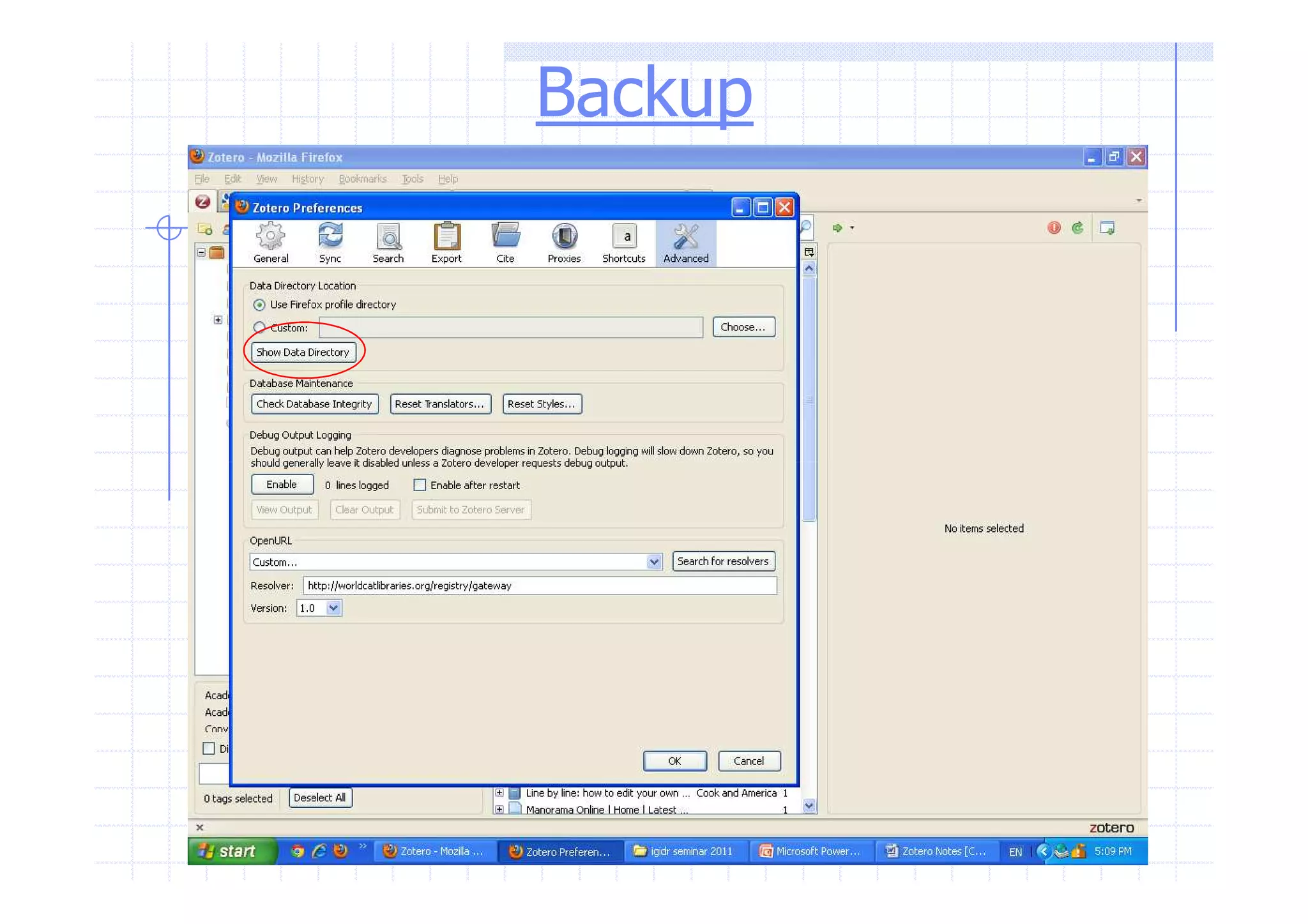Open the Cite preferences pane
This screenshot has height=924, width=1308.
click(x=505, y=243)
